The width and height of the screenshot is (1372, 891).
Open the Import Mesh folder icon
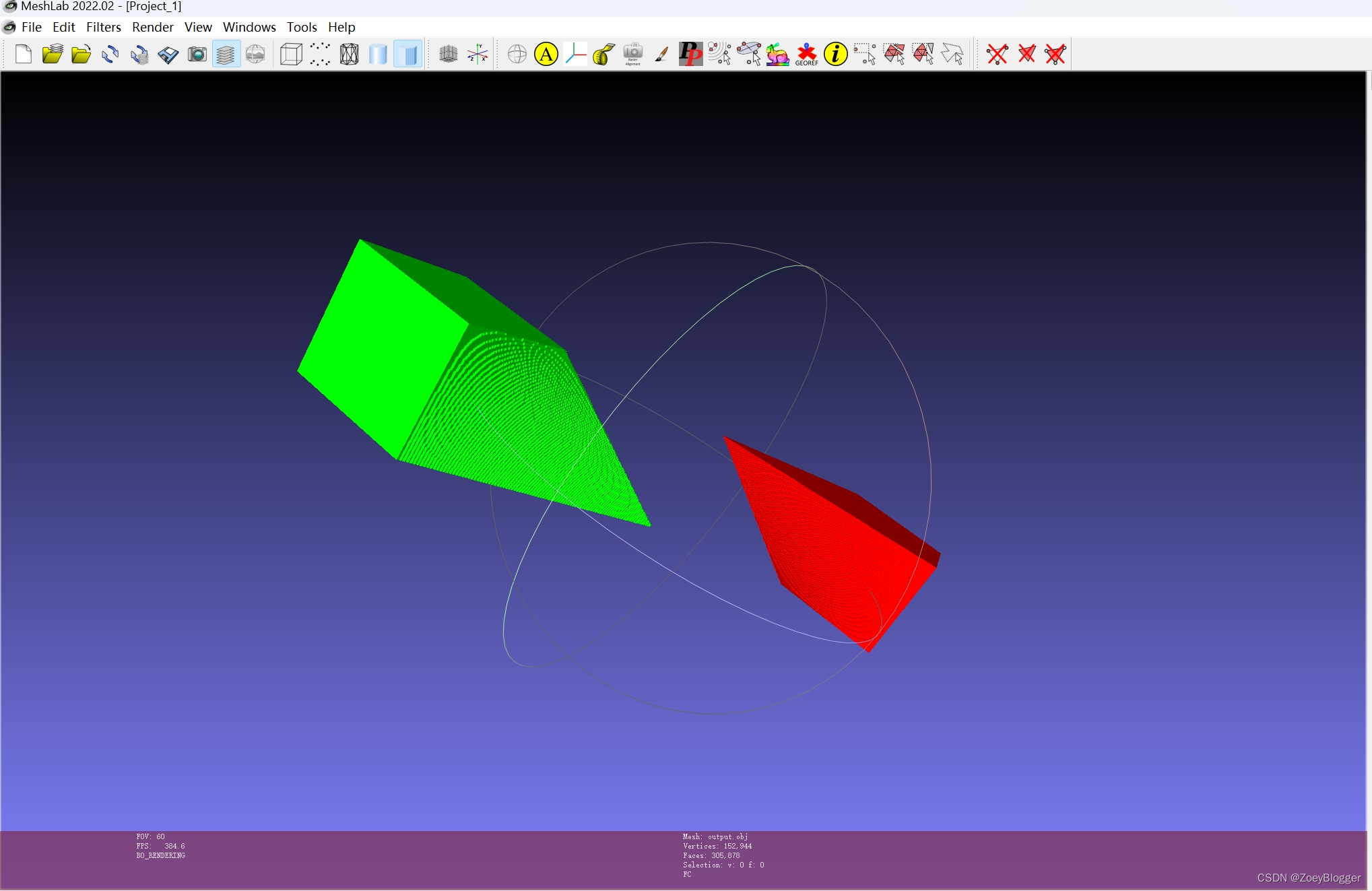pos(81,54)
